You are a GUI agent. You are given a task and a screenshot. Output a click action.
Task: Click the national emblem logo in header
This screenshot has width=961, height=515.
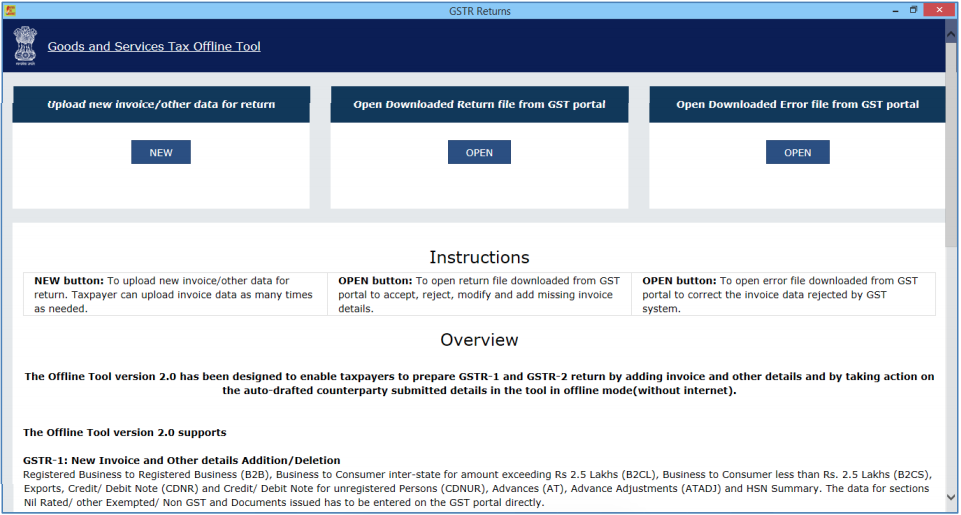pyautogui.click(x=25, y=46)
